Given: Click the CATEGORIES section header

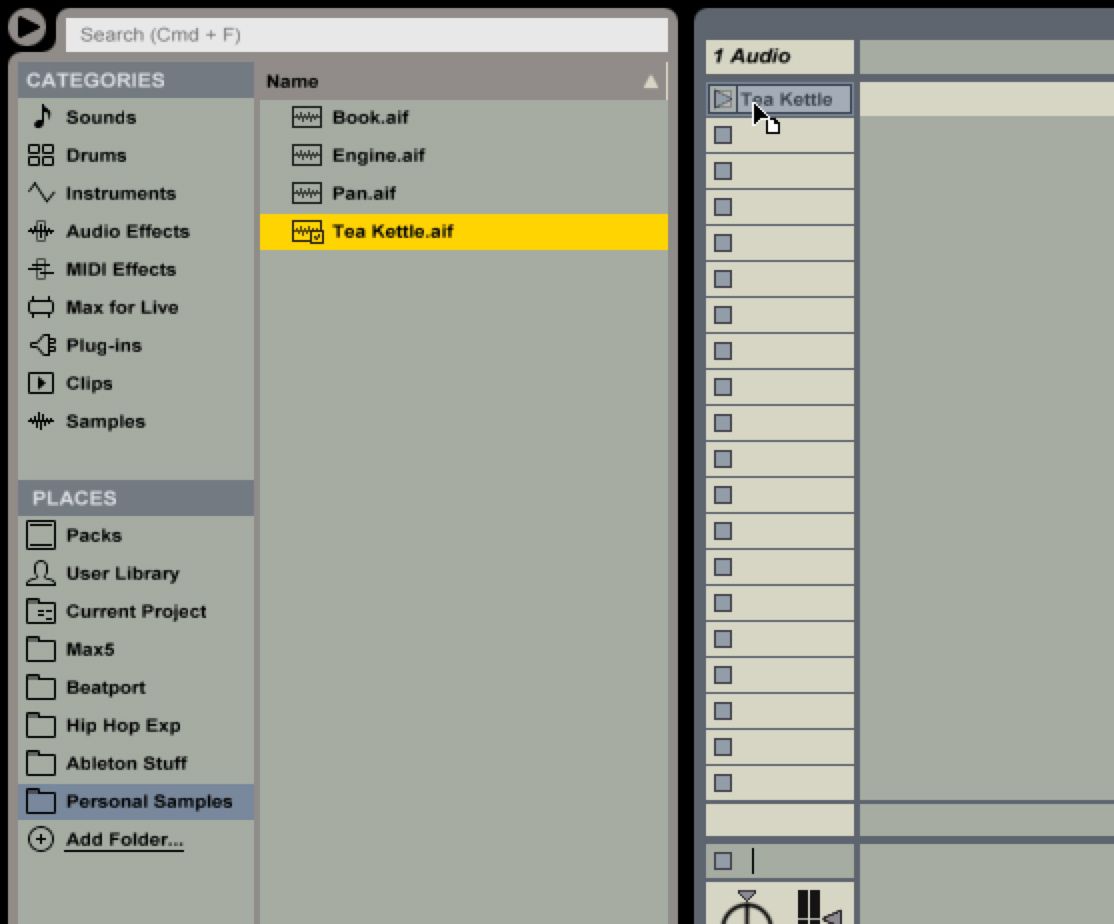Looking at the screenshot, I should [136, 80].
